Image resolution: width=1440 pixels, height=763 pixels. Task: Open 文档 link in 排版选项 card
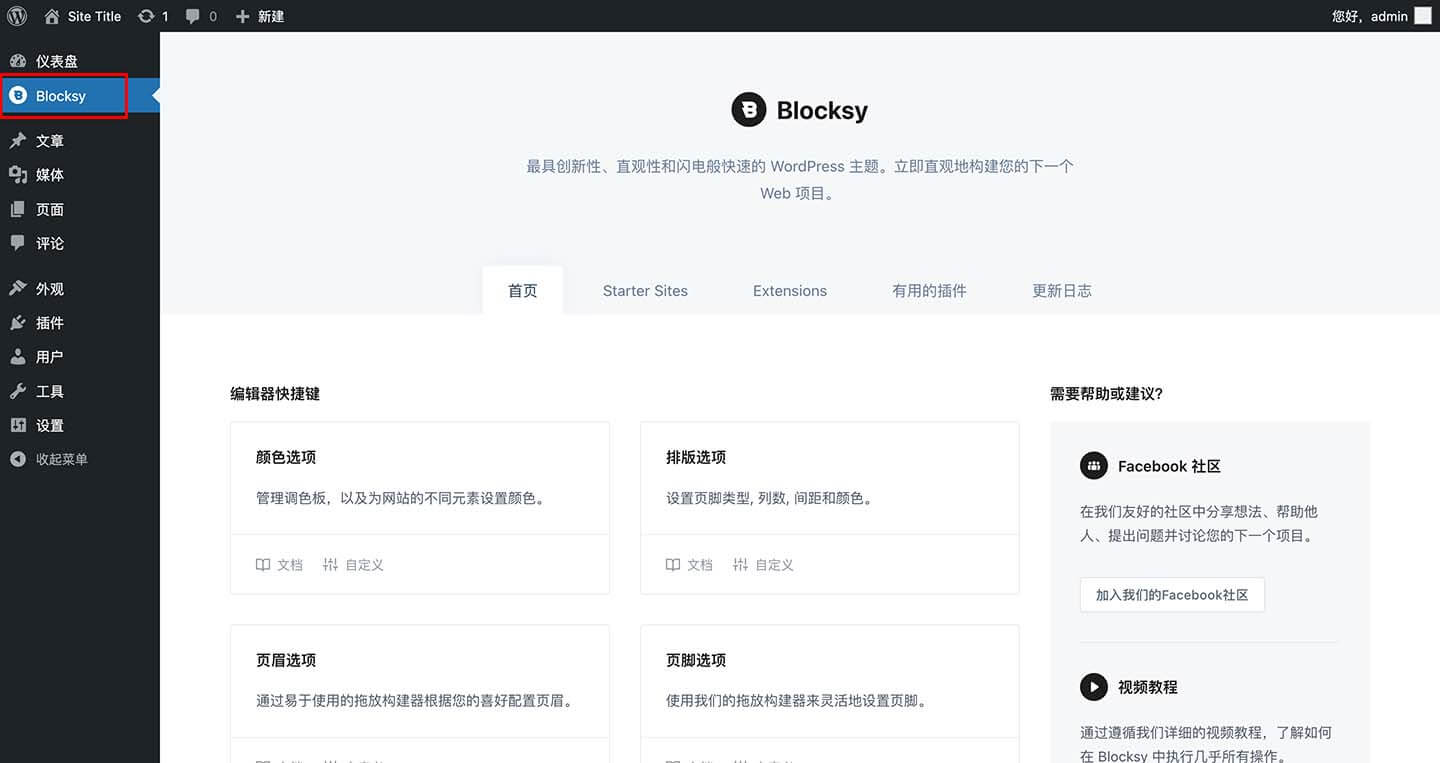[x=689, y=565]
